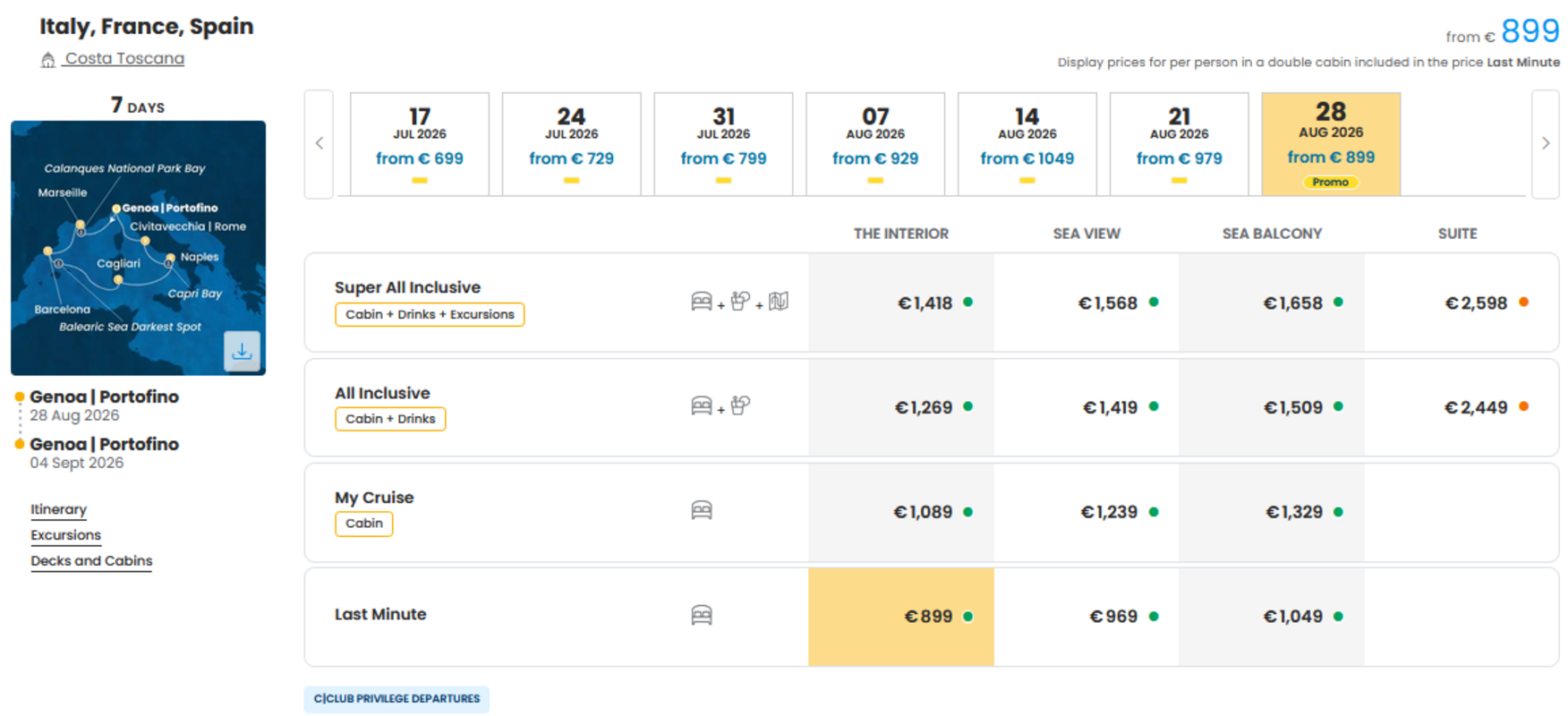Open the Itinerary link

(x=59, y=509)
